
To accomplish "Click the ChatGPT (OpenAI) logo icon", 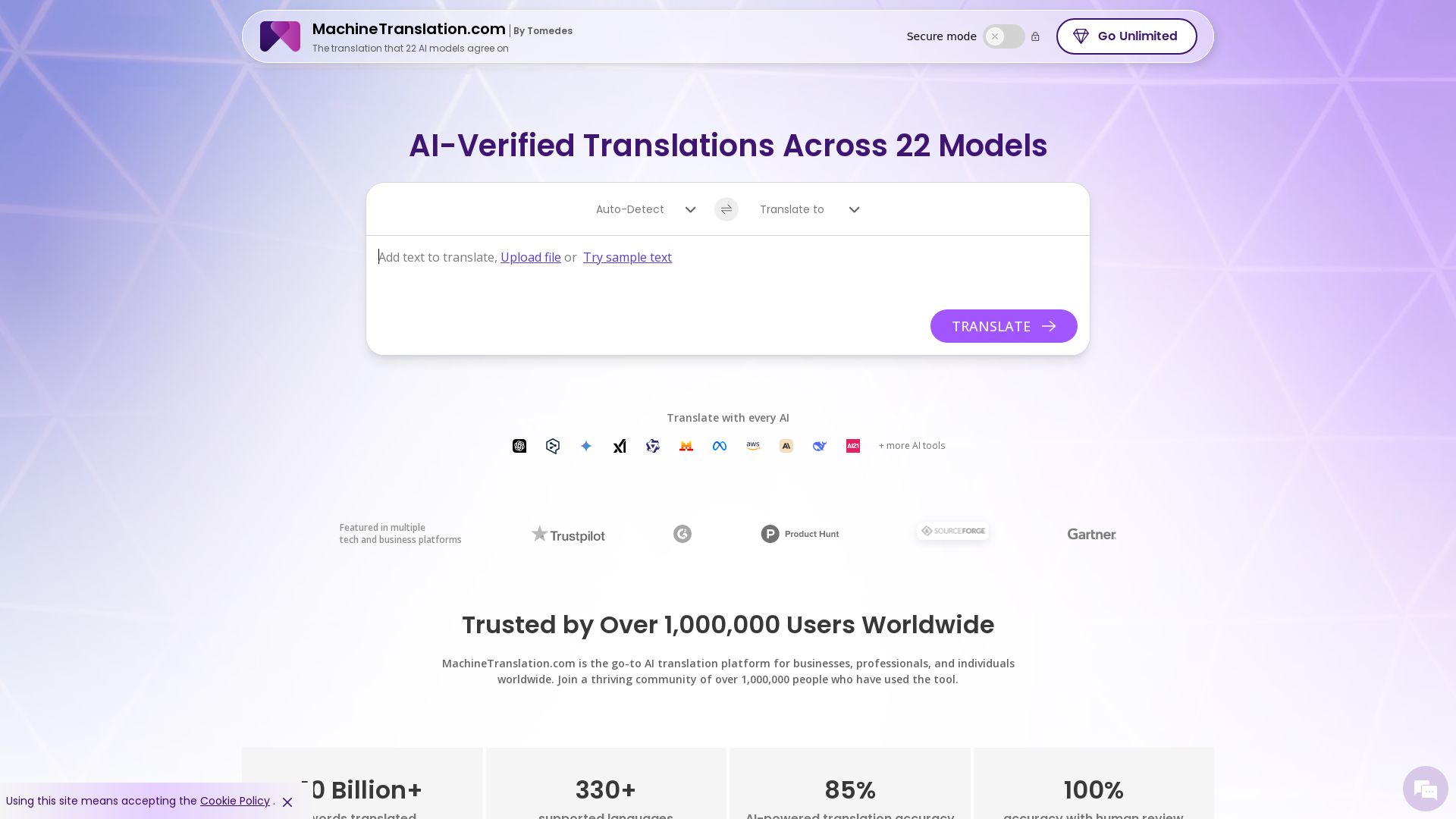I will pos(519,446).
